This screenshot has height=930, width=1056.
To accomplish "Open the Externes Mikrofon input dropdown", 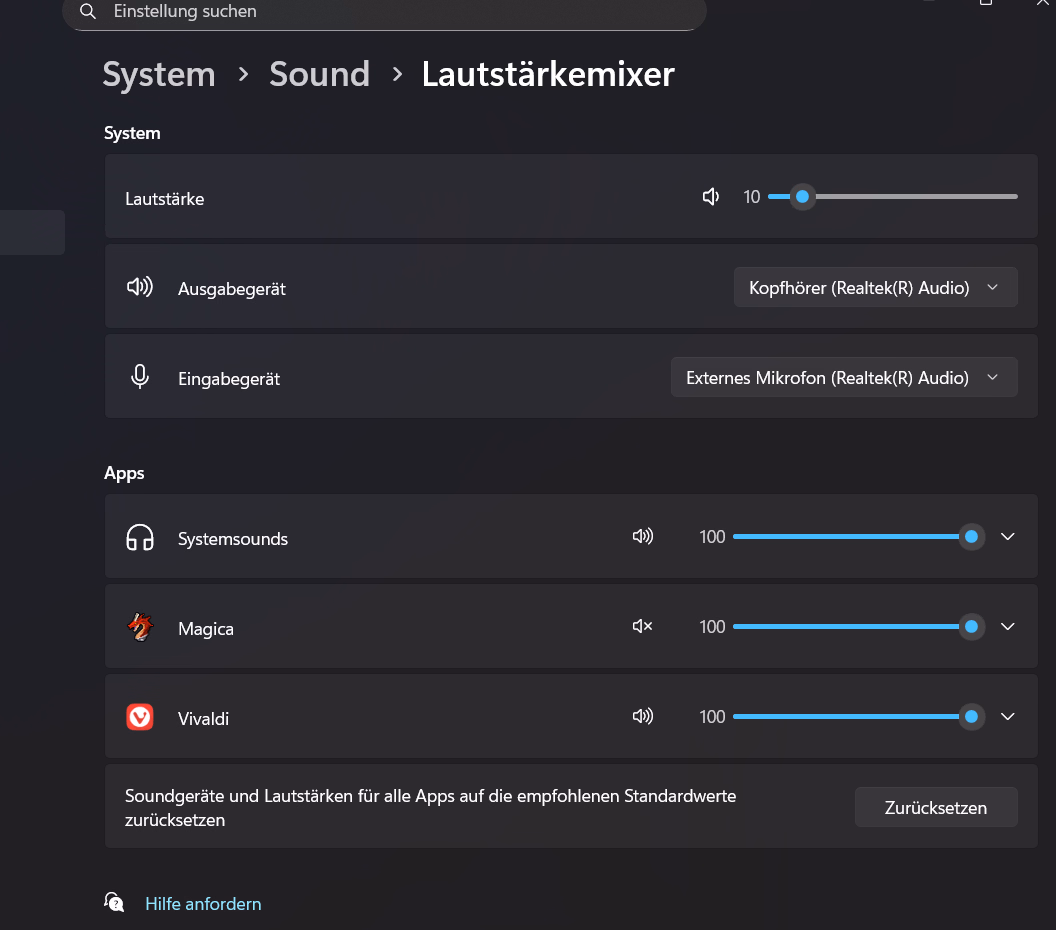I will click(x=844, y=378).
